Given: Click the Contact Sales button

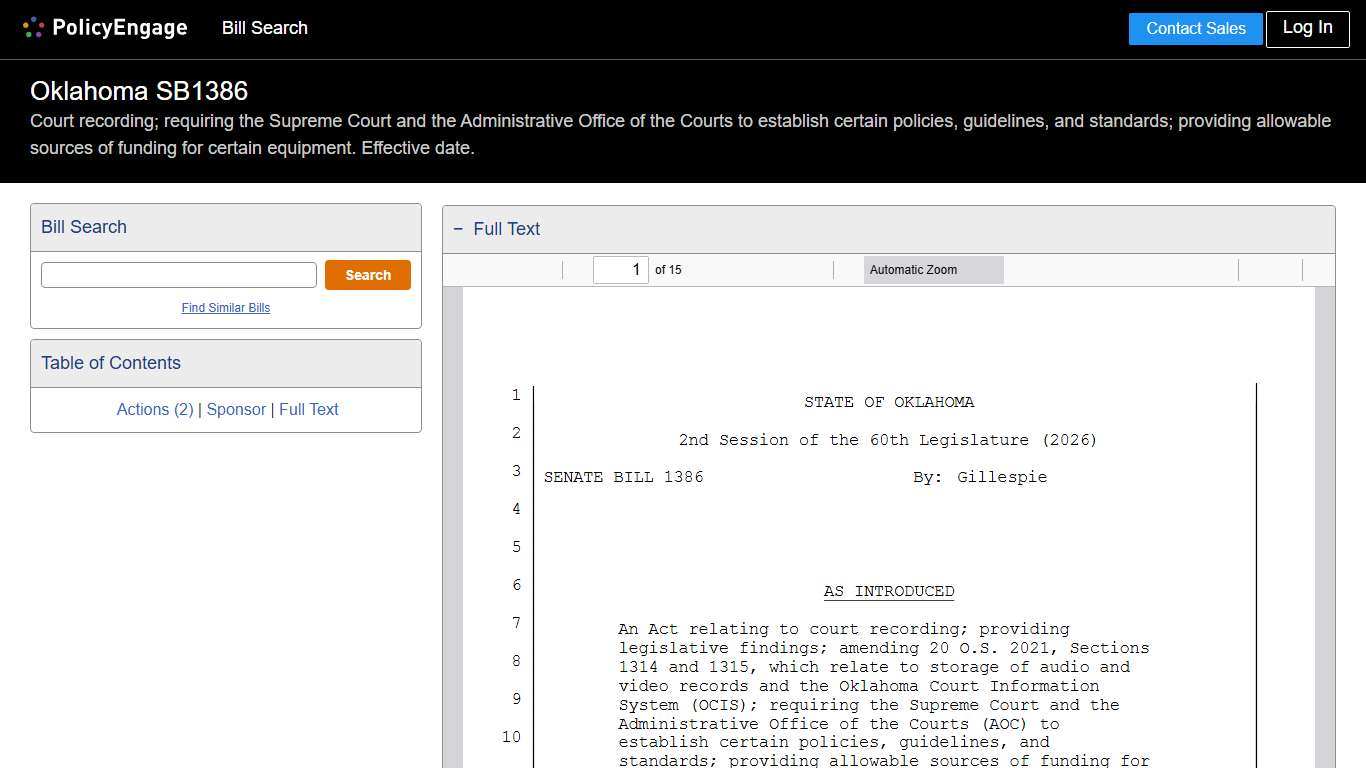Looking at the screenshot, I should (x=1195, y=28).
